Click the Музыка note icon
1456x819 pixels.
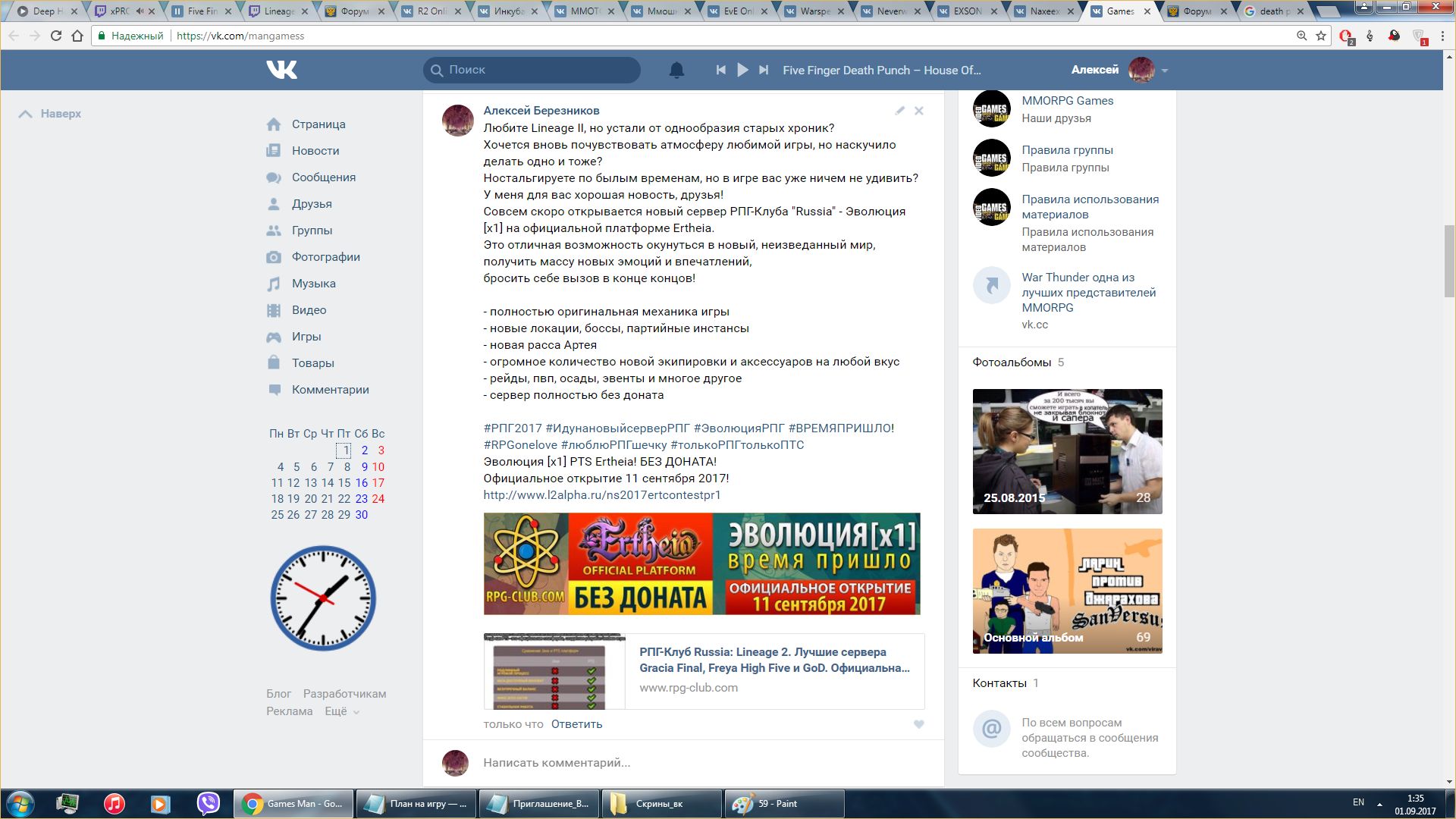click(x=274, y=284)
